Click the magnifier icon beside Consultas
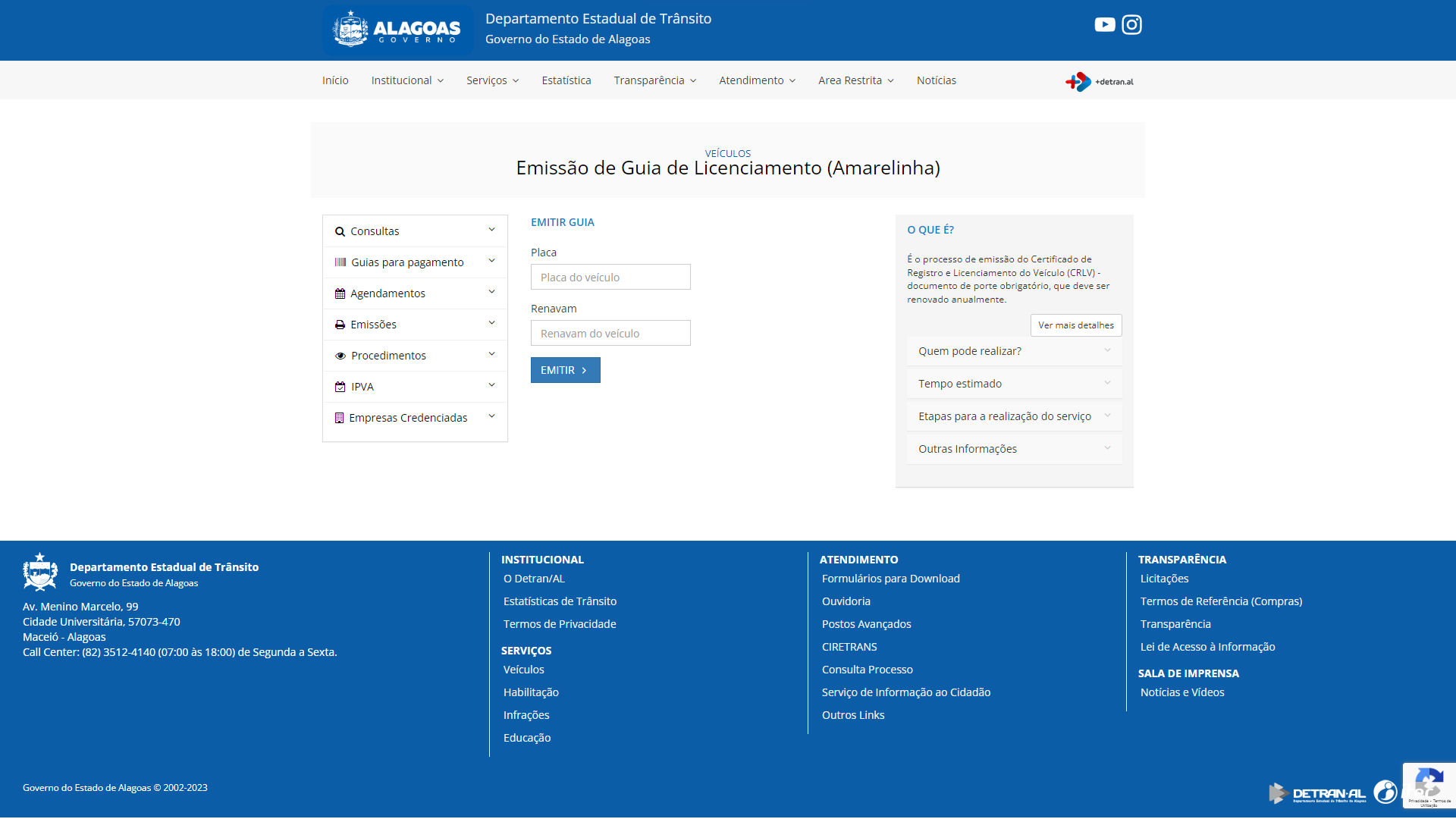Screen dimensions: 1456x819 340,231
